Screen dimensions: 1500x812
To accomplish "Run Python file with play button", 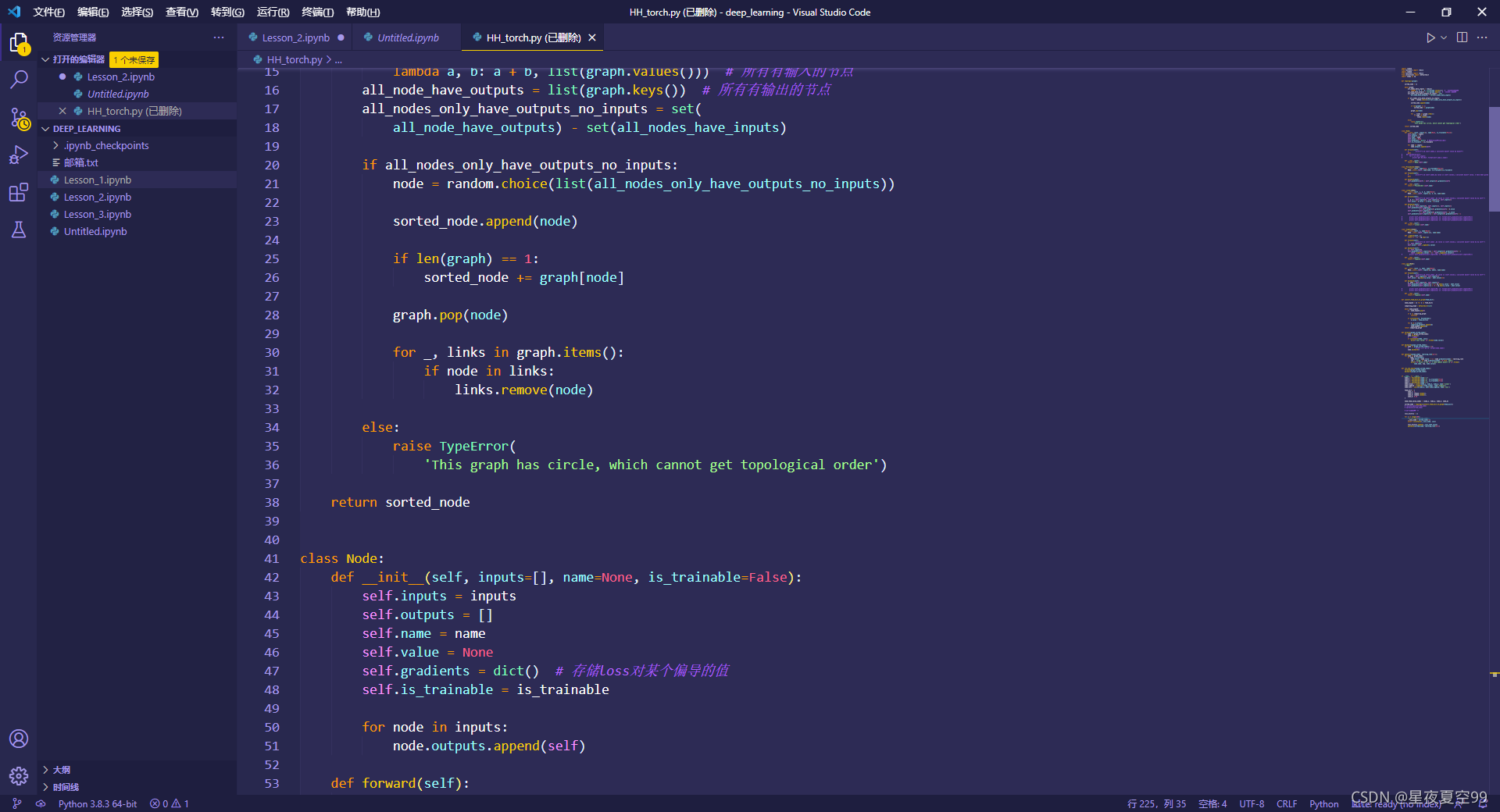I will click(x=1430, y=37).
